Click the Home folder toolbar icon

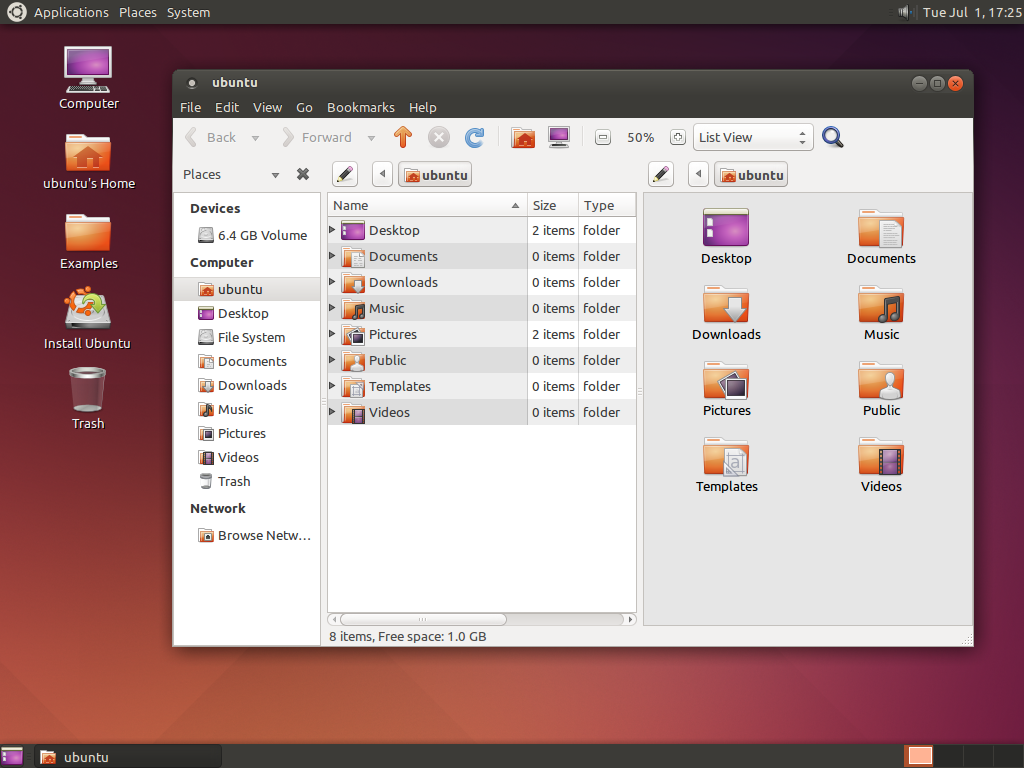coord(523,137)
